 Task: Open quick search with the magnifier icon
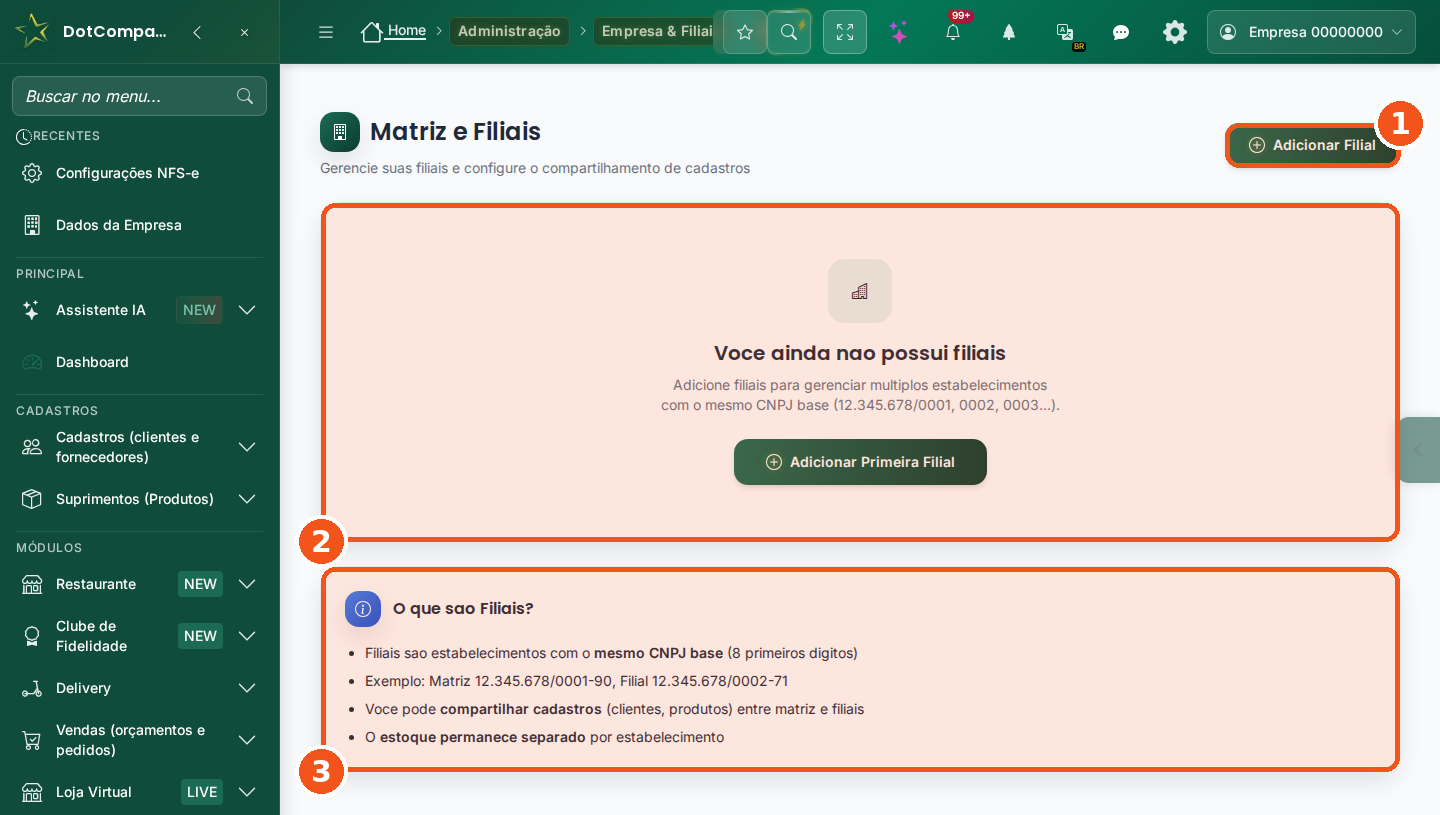coord(789,32)
